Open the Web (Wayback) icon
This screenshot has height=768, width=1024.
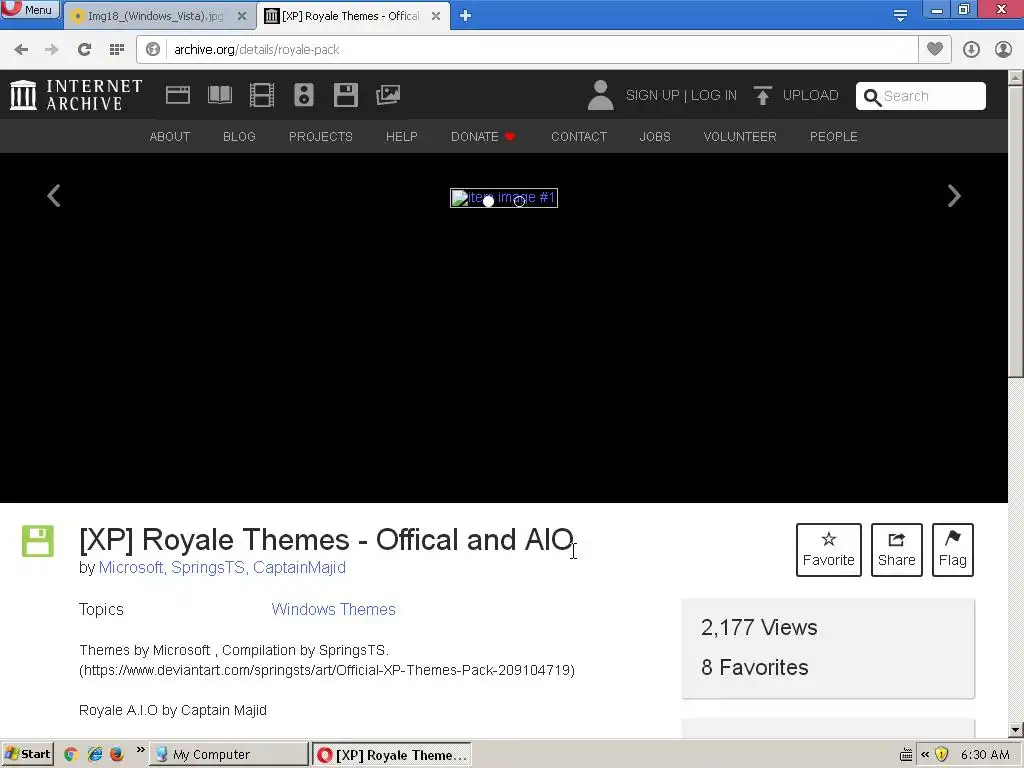pyautogui.click(x=178, y=95)
